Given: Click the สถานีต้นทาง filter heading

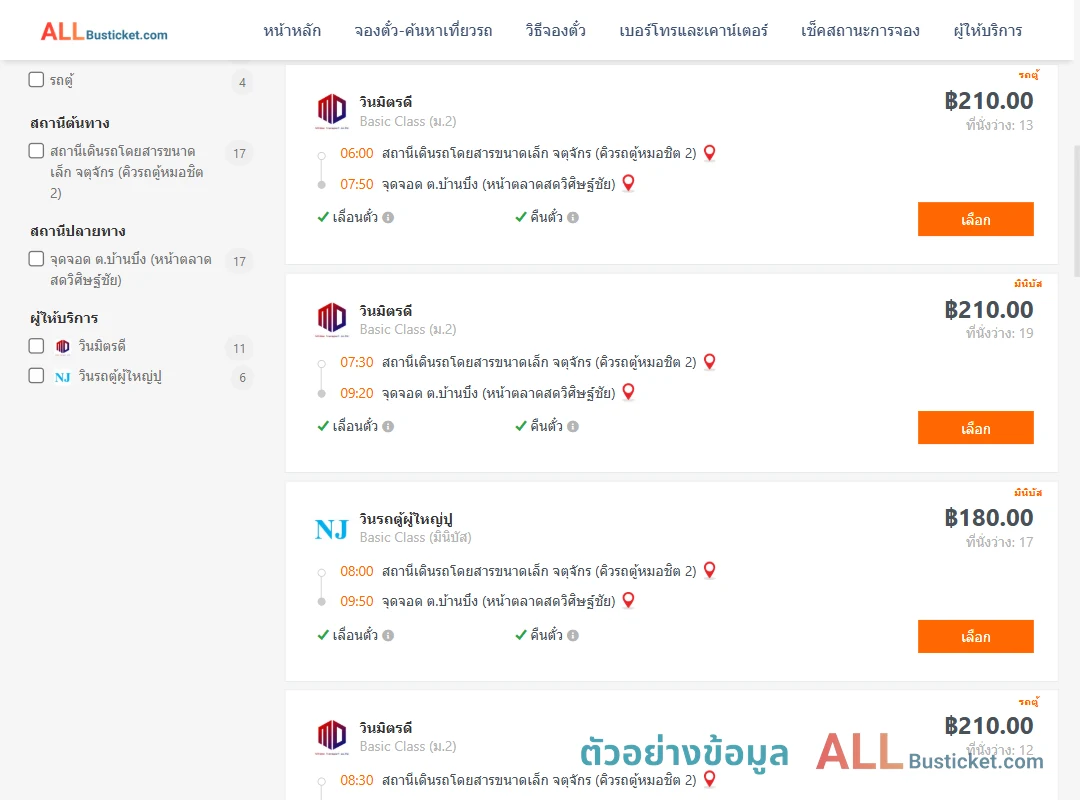Looking at the screenshot, I should pos(70,123).
